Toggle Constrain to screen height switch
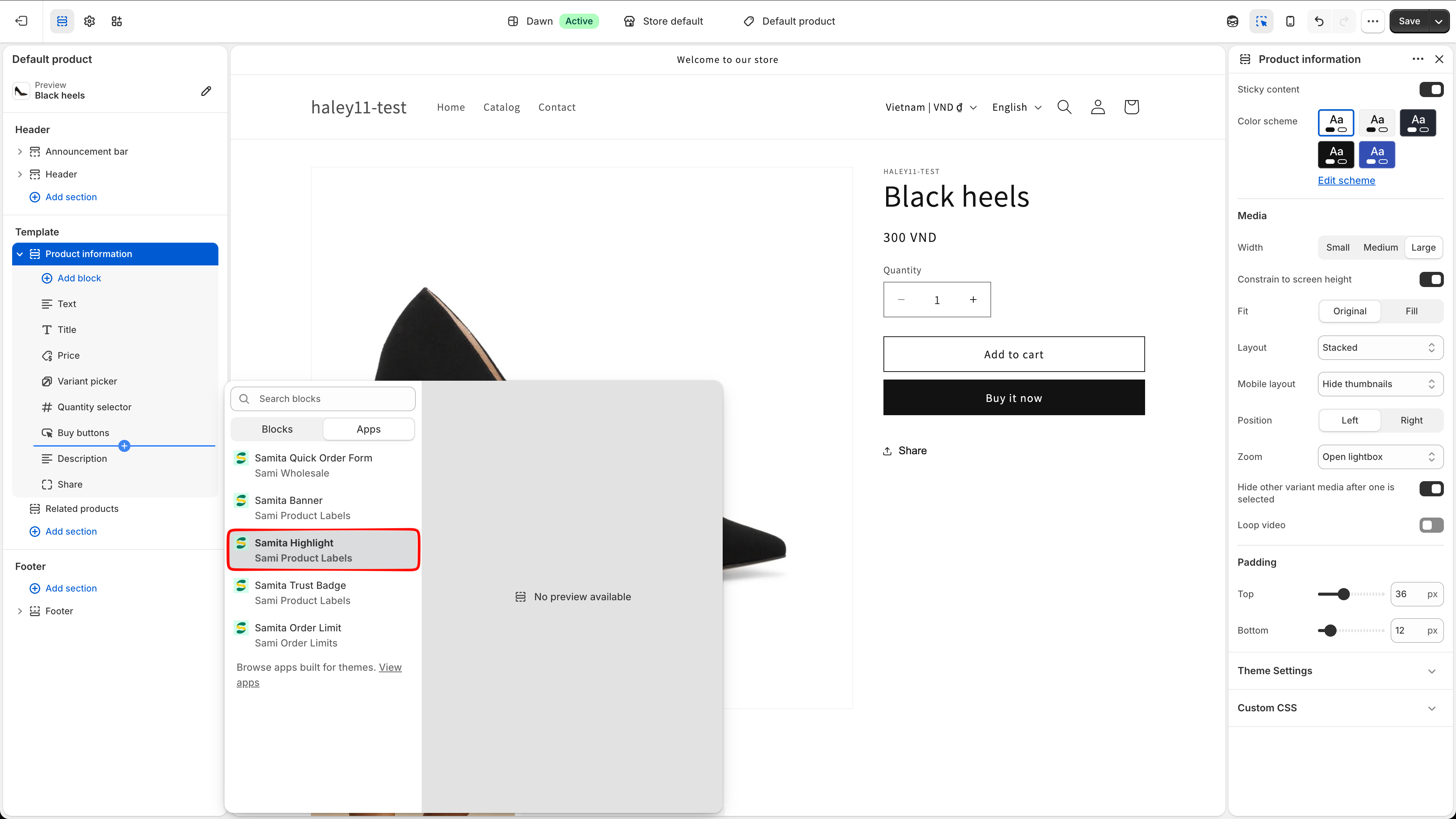The image size is (1456, 819). pos(1431,279)
